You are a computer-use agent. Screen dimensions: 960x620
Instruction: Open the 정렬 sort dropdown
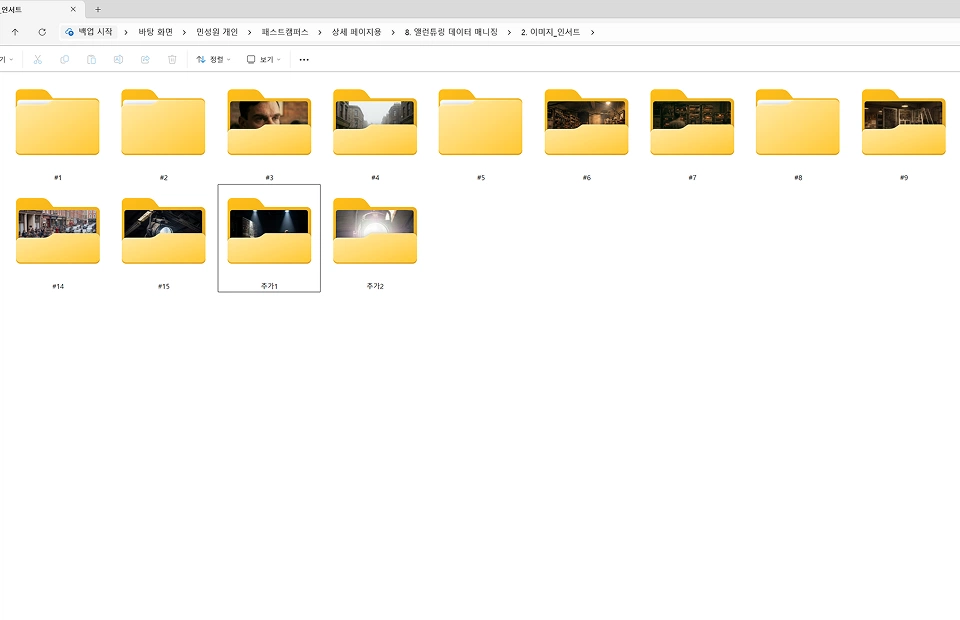213,59
